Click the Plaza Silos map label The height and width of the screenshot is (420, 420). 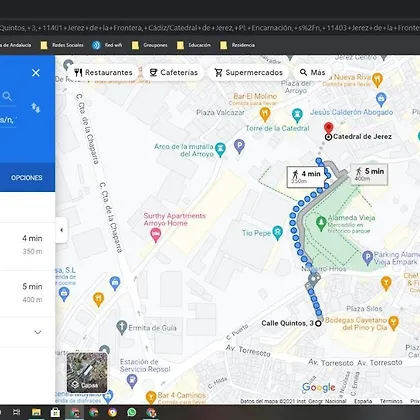[364, 309]
